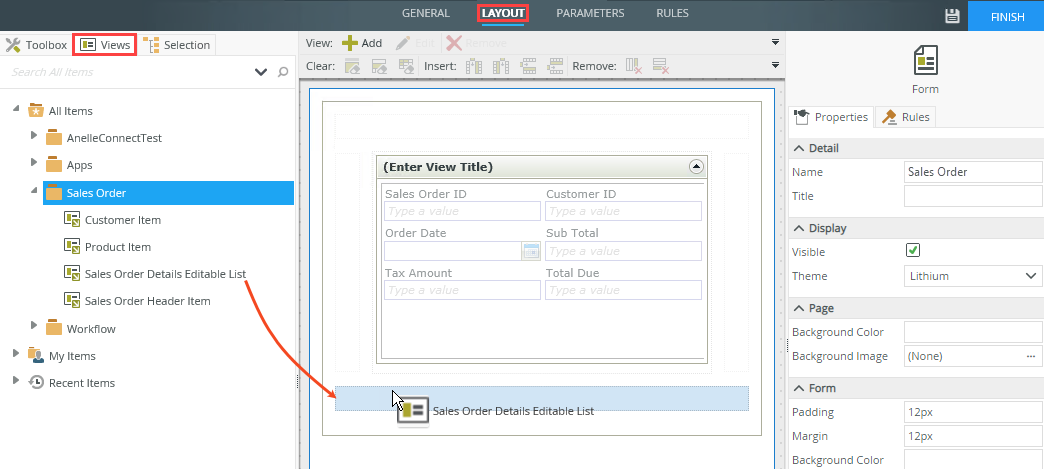Open the Theme dropdown showing Lithium

tap(972, 276)
